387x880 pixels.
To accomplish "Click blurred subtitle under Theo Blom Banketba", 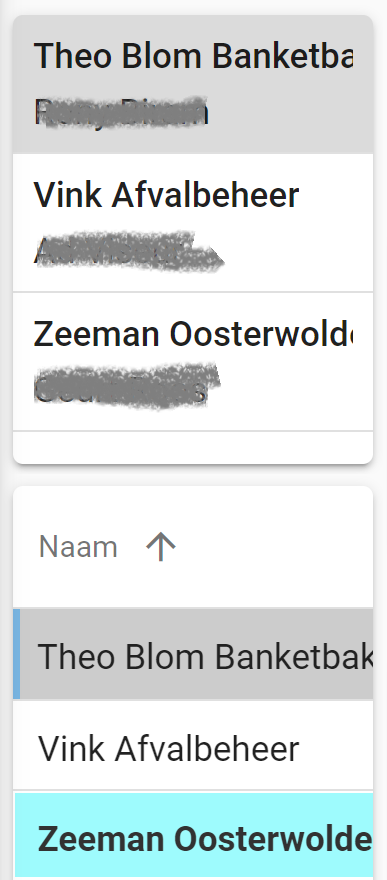I will (x=121, y=112).
